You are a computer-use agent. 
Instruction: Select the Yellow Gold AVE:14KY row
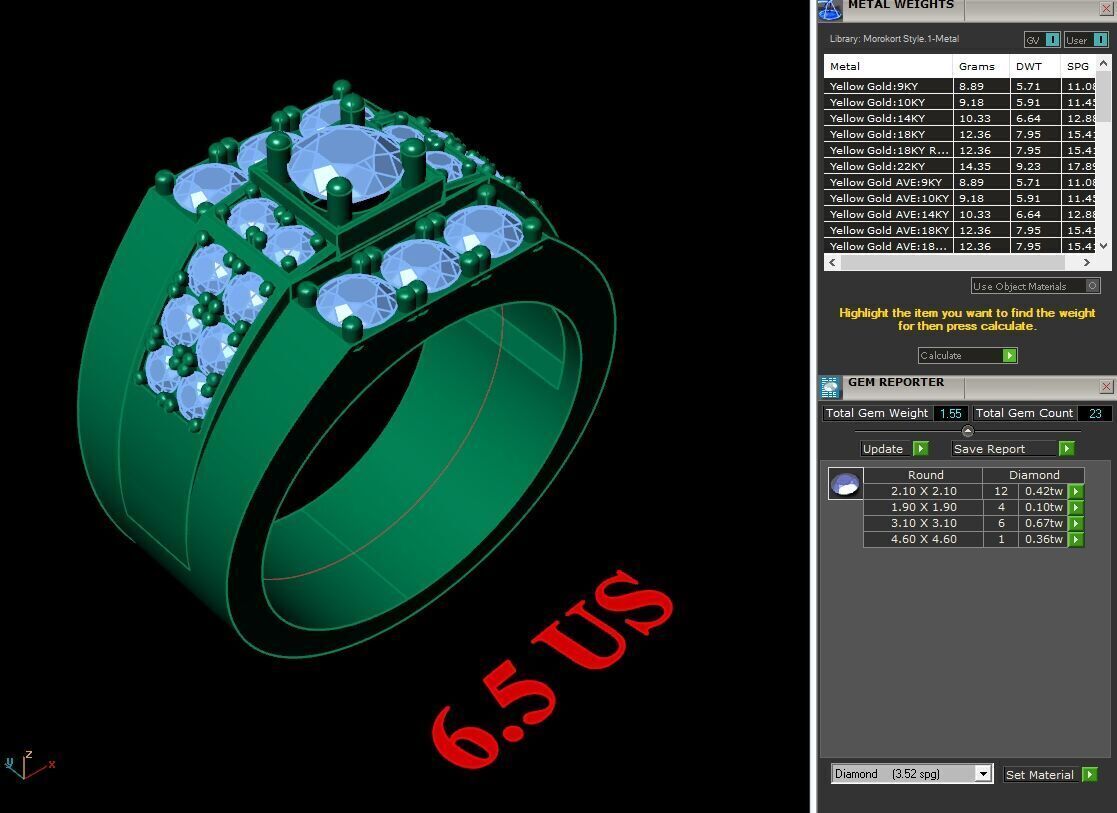click(960, 214)
